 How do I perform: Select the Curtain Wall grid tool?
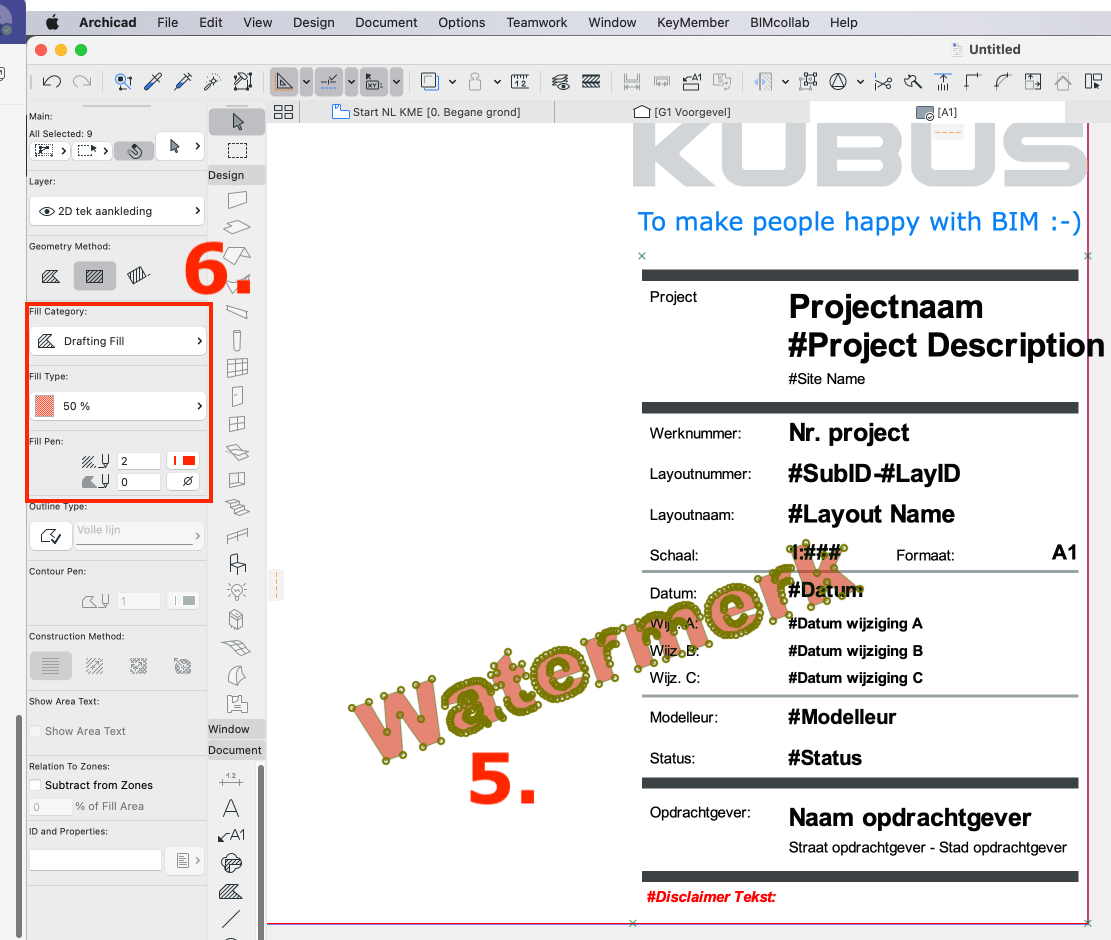pos(237,368)
